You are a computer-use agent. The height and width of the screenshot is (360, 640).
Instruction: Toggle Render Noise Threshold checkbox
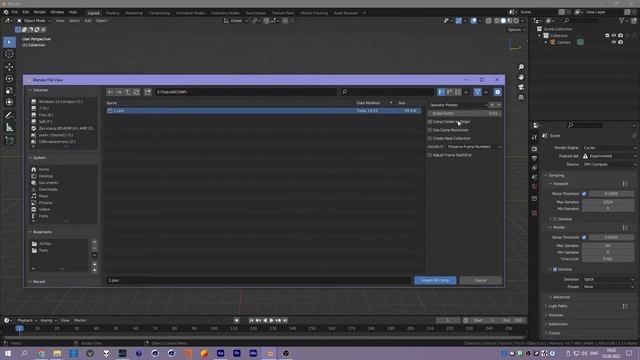coord(584,237)
